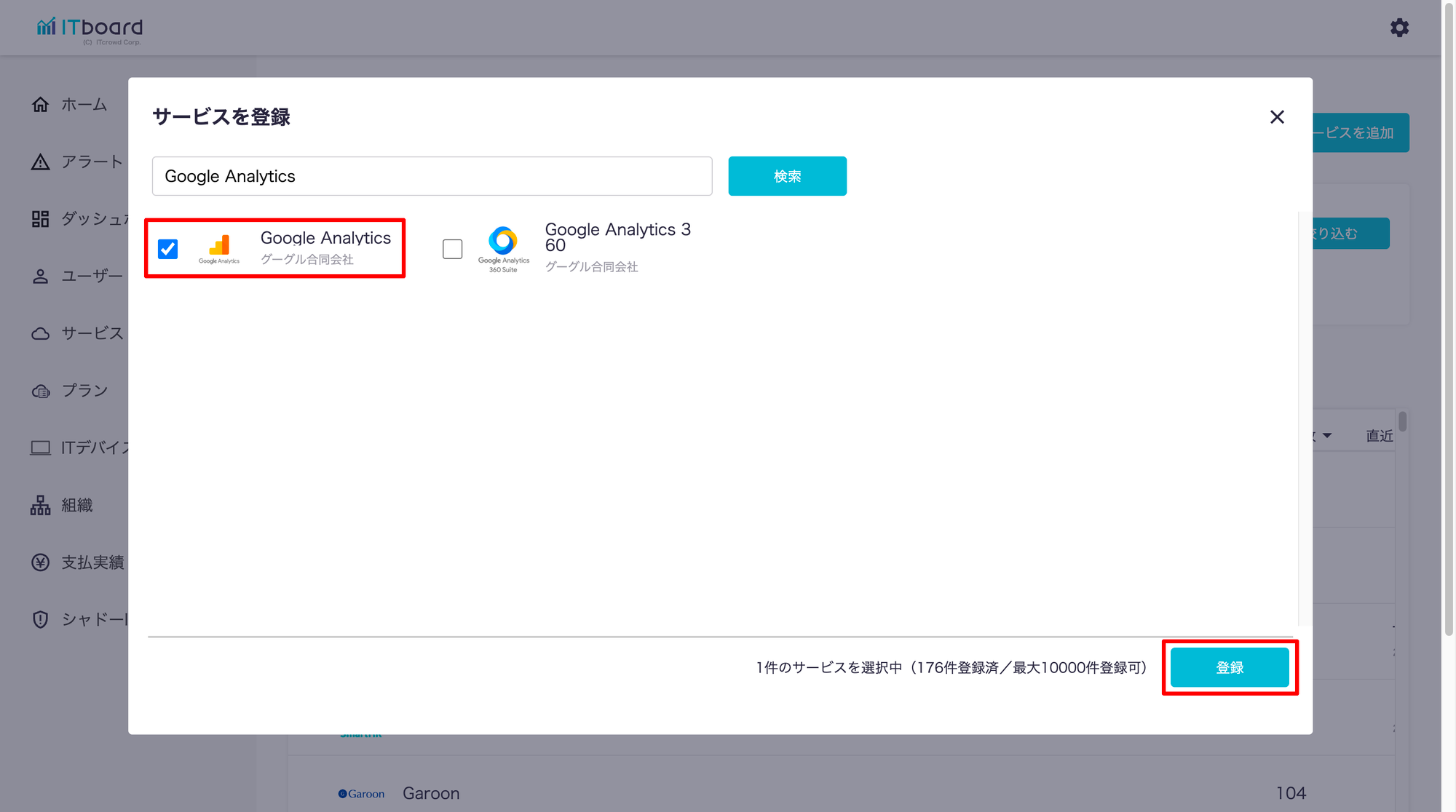Expand the dropdown arrow beside 直近 column

1327,436
